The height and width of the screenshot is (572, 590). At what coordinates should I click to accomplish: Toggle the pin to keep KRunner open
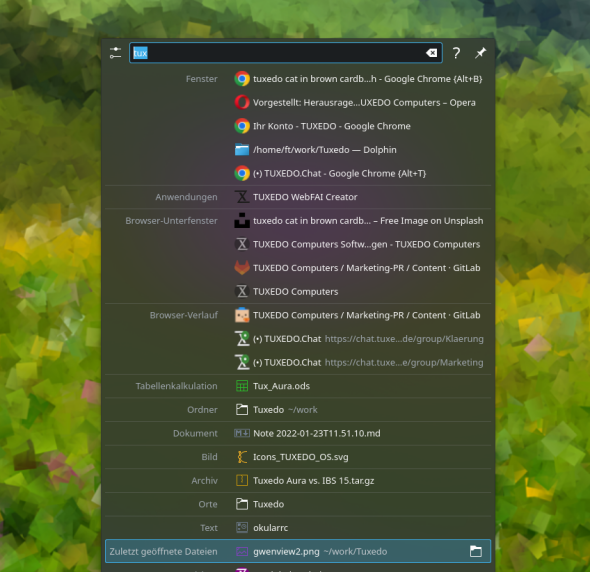481,53
